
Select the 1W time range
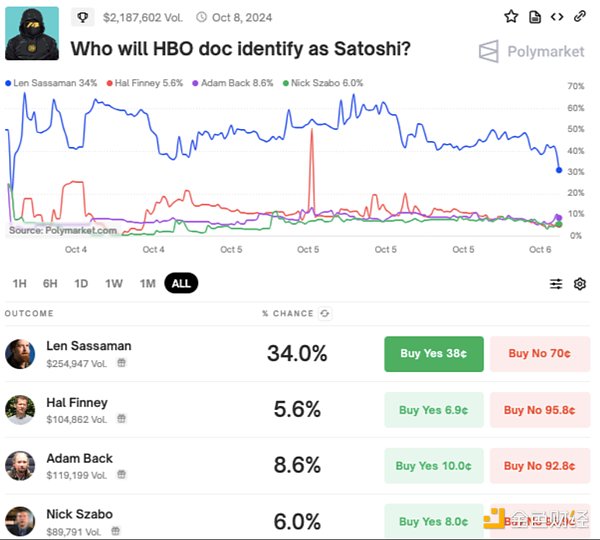tap(114, 283)
